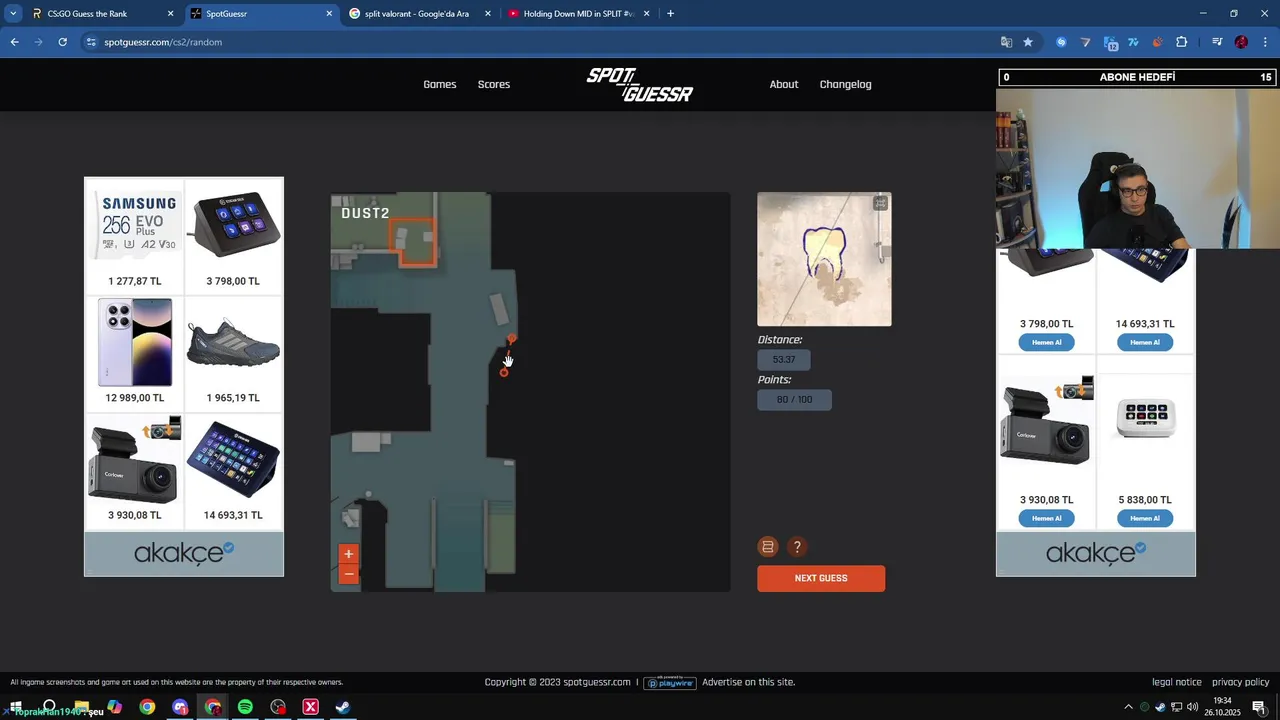Screen dimensions: 1280x720
Task: Open the privacy policy link
Action: point(1241,682)
